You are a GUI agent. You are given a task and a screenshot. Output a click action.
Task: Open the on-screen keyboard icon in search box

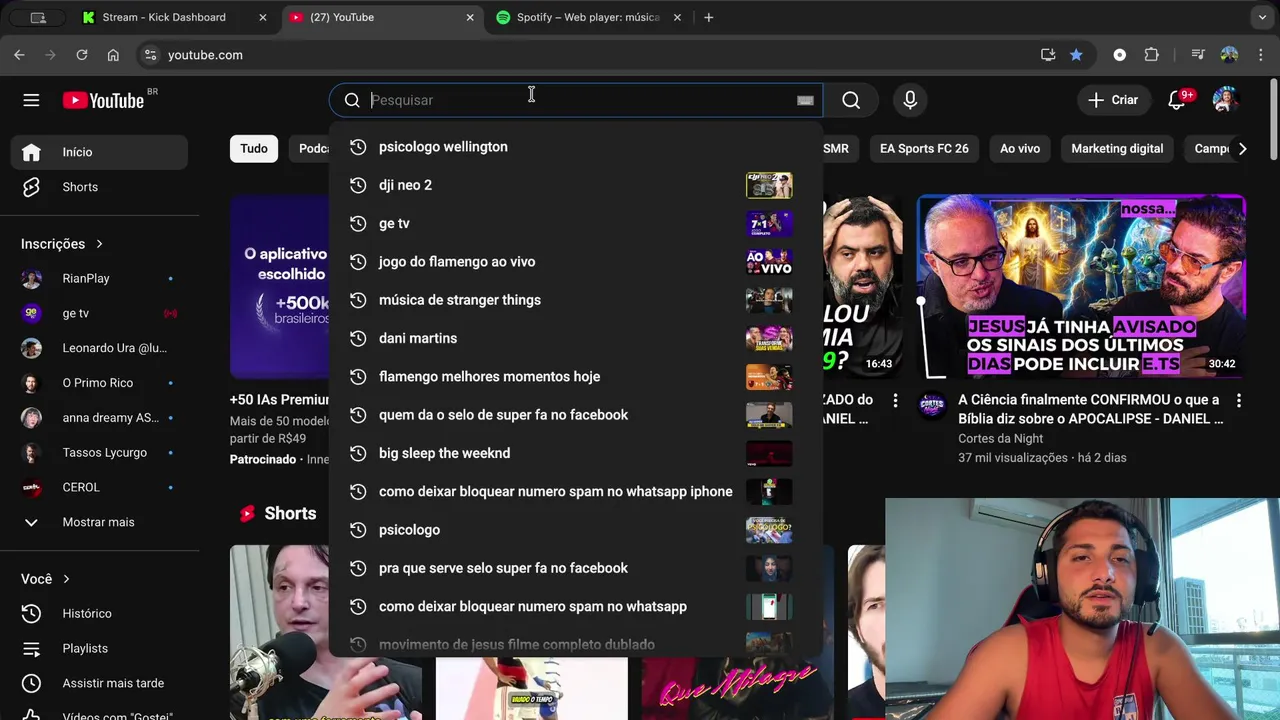point(805,100)
